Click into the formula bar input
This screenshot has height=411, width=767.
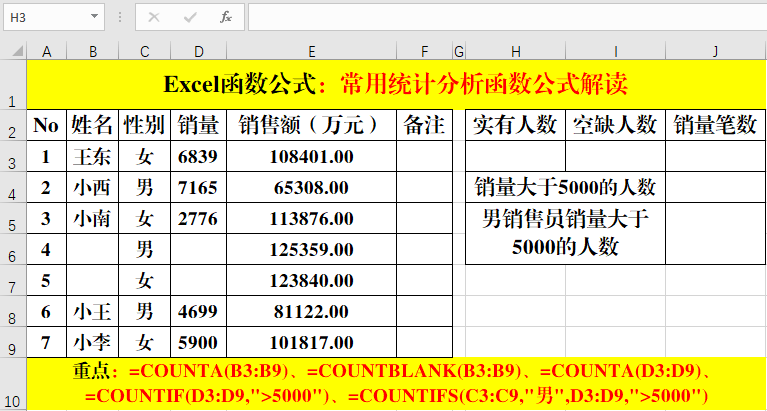tap(507, 17)
